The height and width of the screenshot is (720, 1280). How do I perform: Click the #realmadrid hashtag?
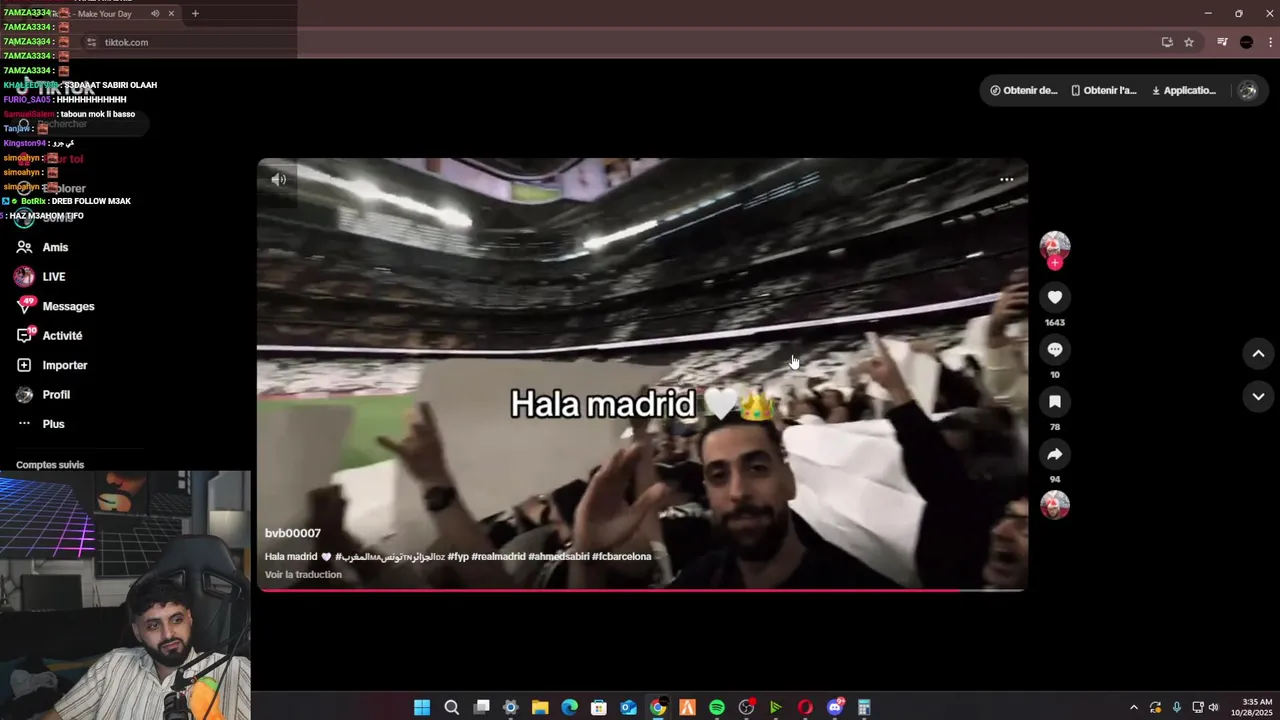click(498, 557)
